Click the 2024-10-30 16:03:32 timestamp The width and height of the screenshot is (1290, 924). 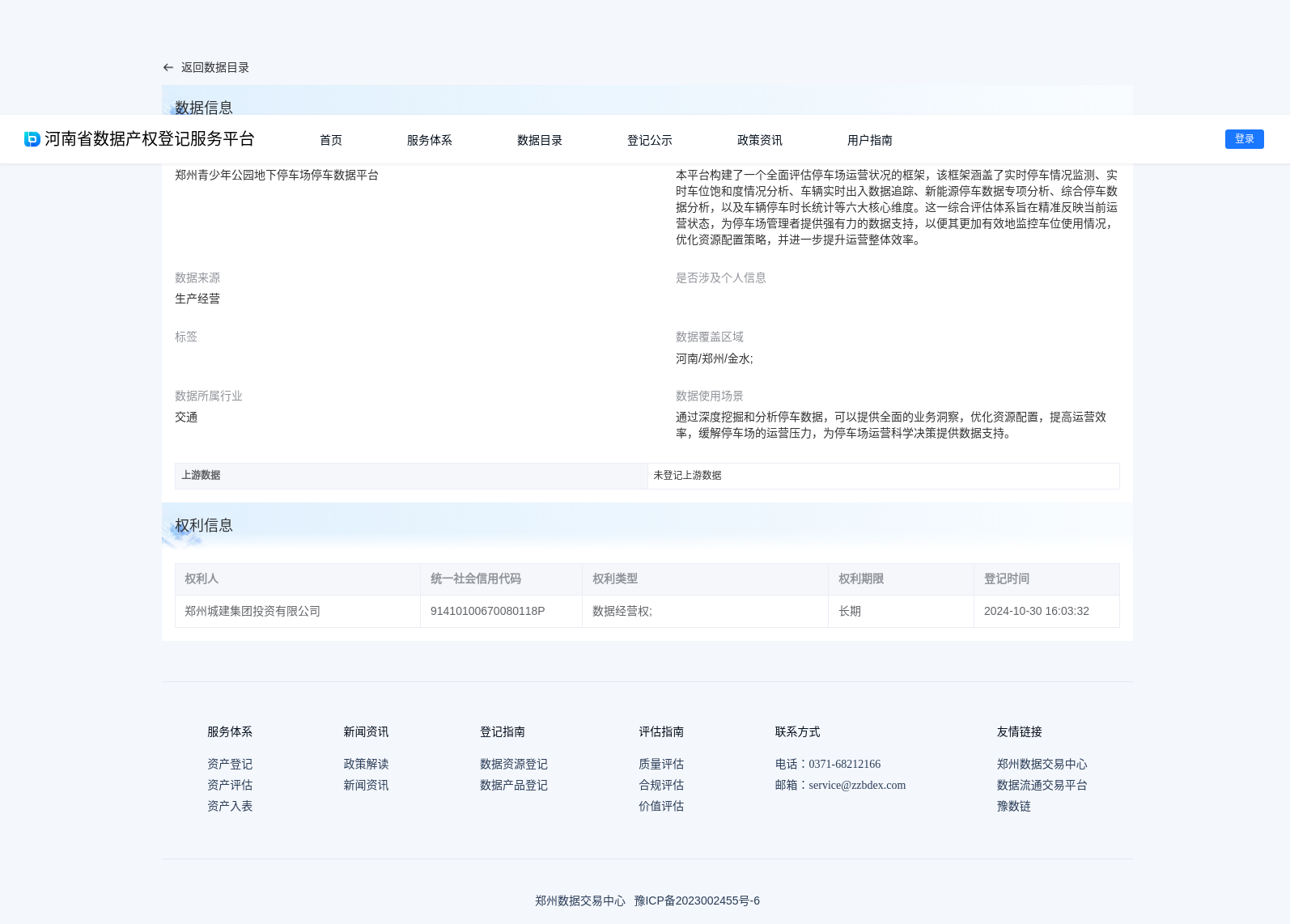tap(1037, 611)
